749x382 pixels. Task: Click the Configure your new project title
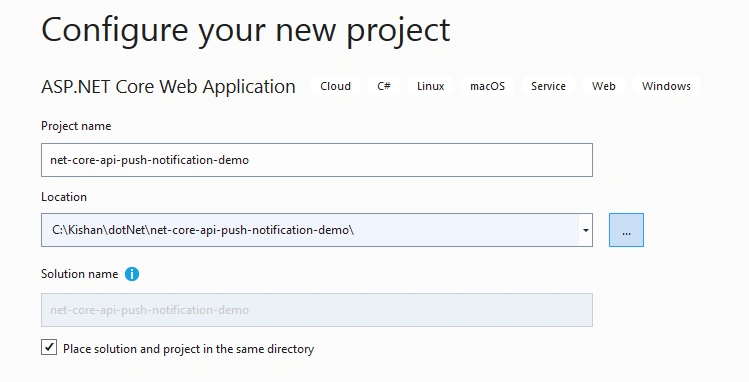246,31
